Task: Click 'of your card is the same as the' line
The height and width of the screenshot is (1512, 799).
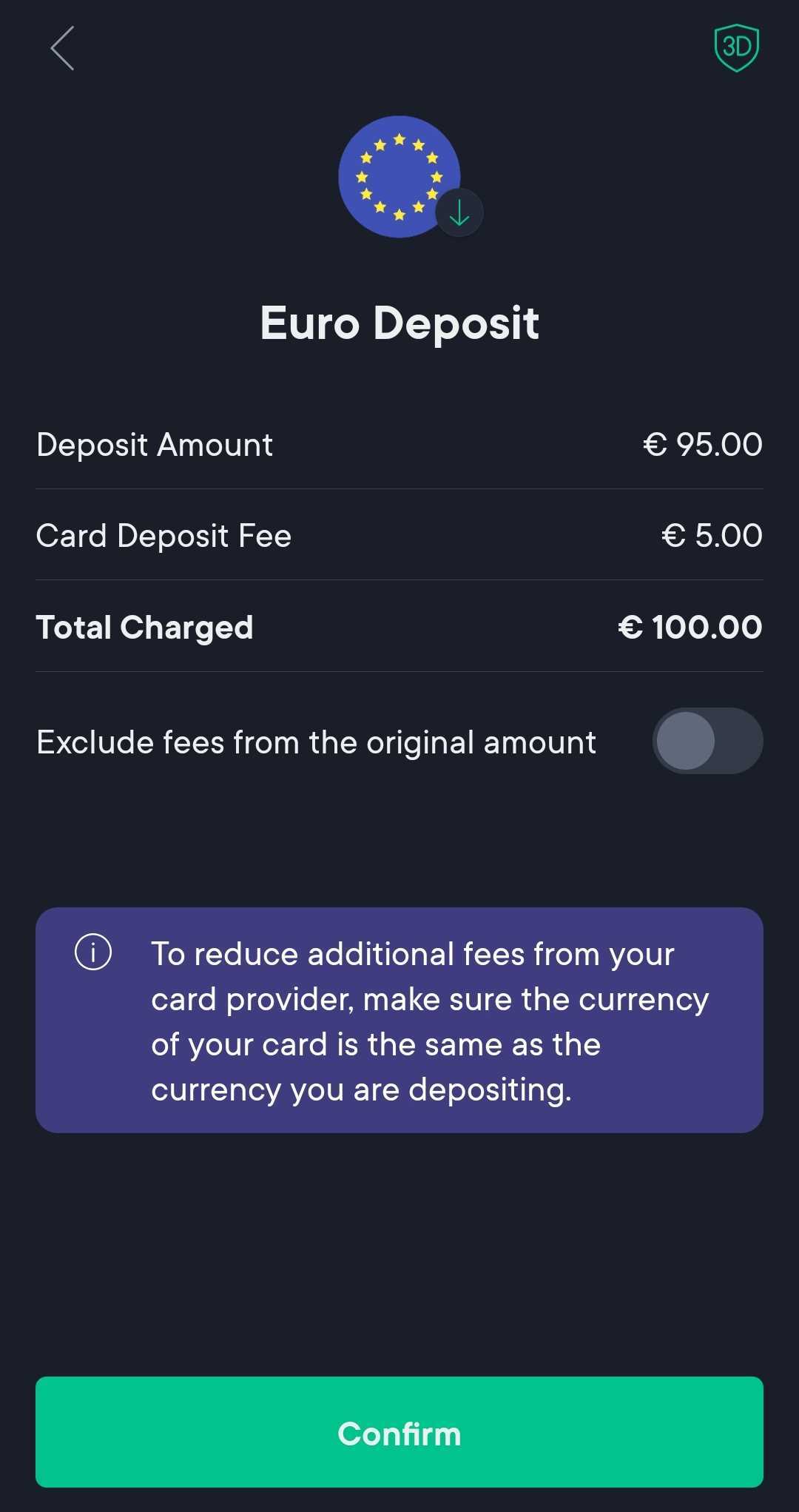Action: (x=376, y=1044)
